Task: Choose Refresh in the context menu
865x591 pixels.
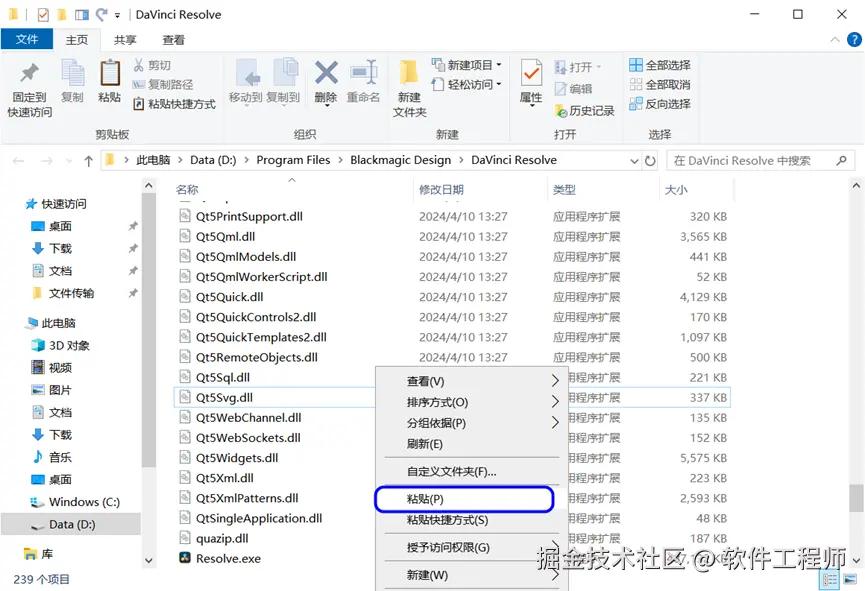Action: click(x=472, y=444)
